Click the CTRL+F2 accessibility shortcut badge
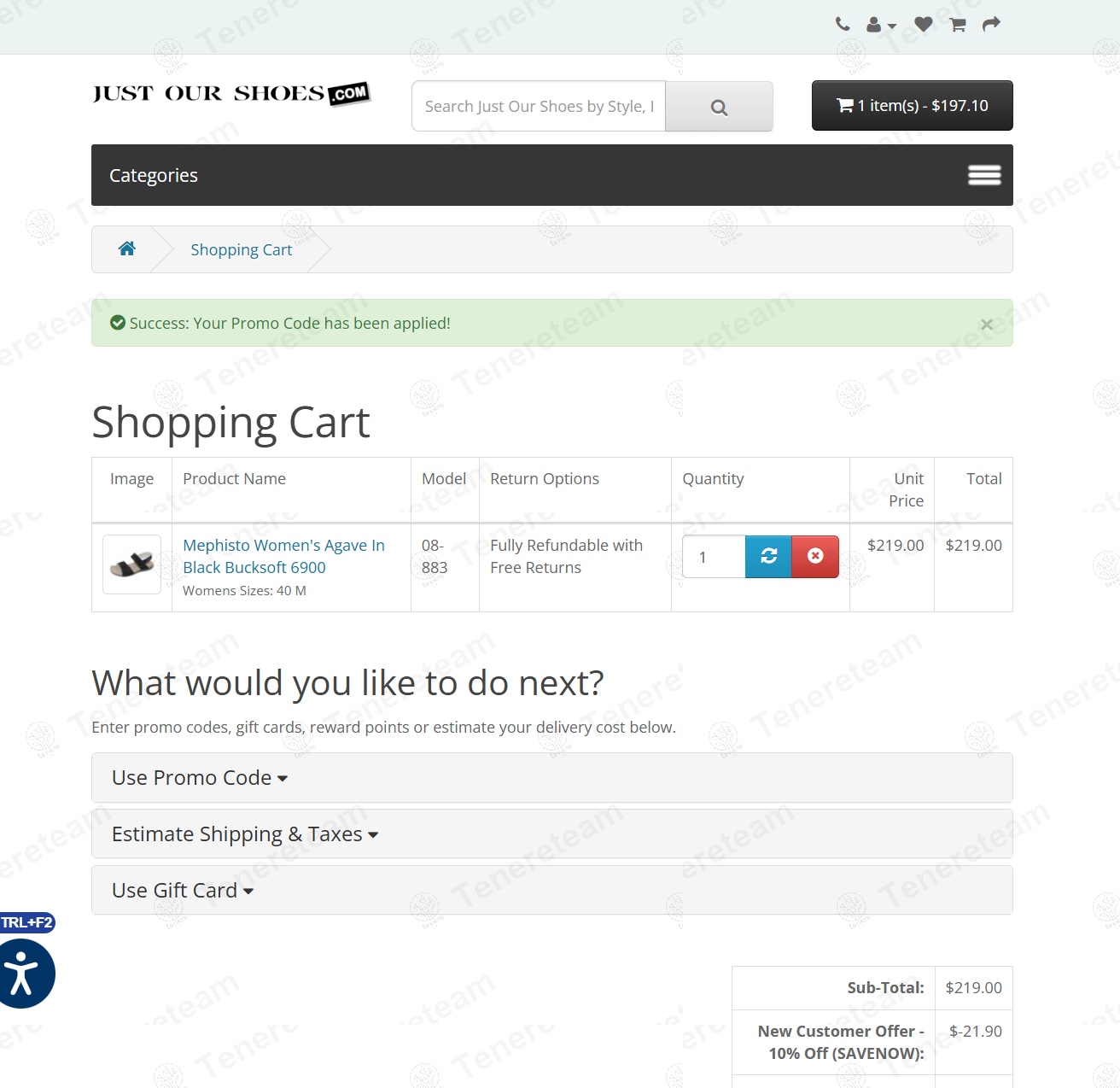 [26, 922]
